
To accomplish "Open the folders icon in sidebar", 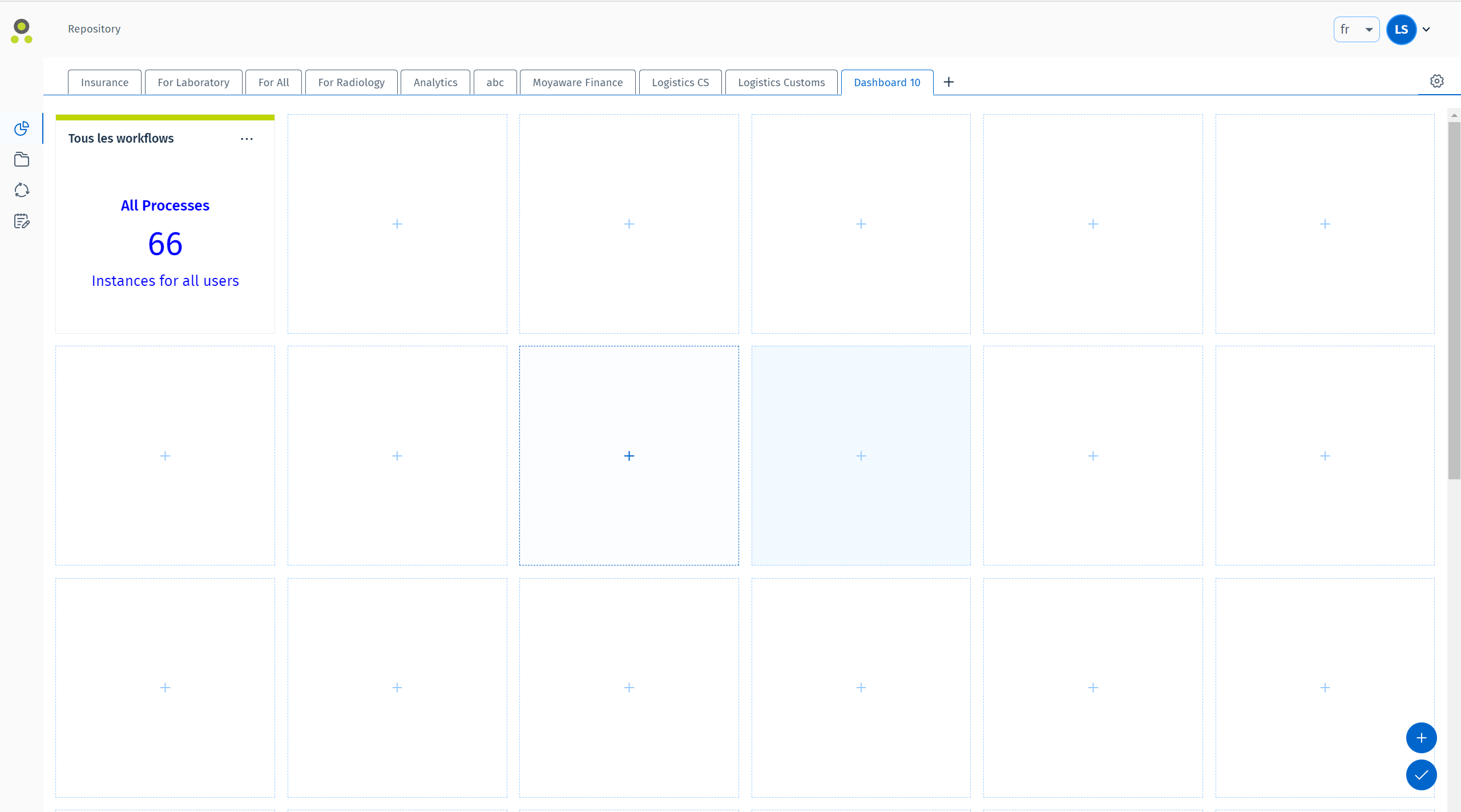I will [x=22, y=159].
